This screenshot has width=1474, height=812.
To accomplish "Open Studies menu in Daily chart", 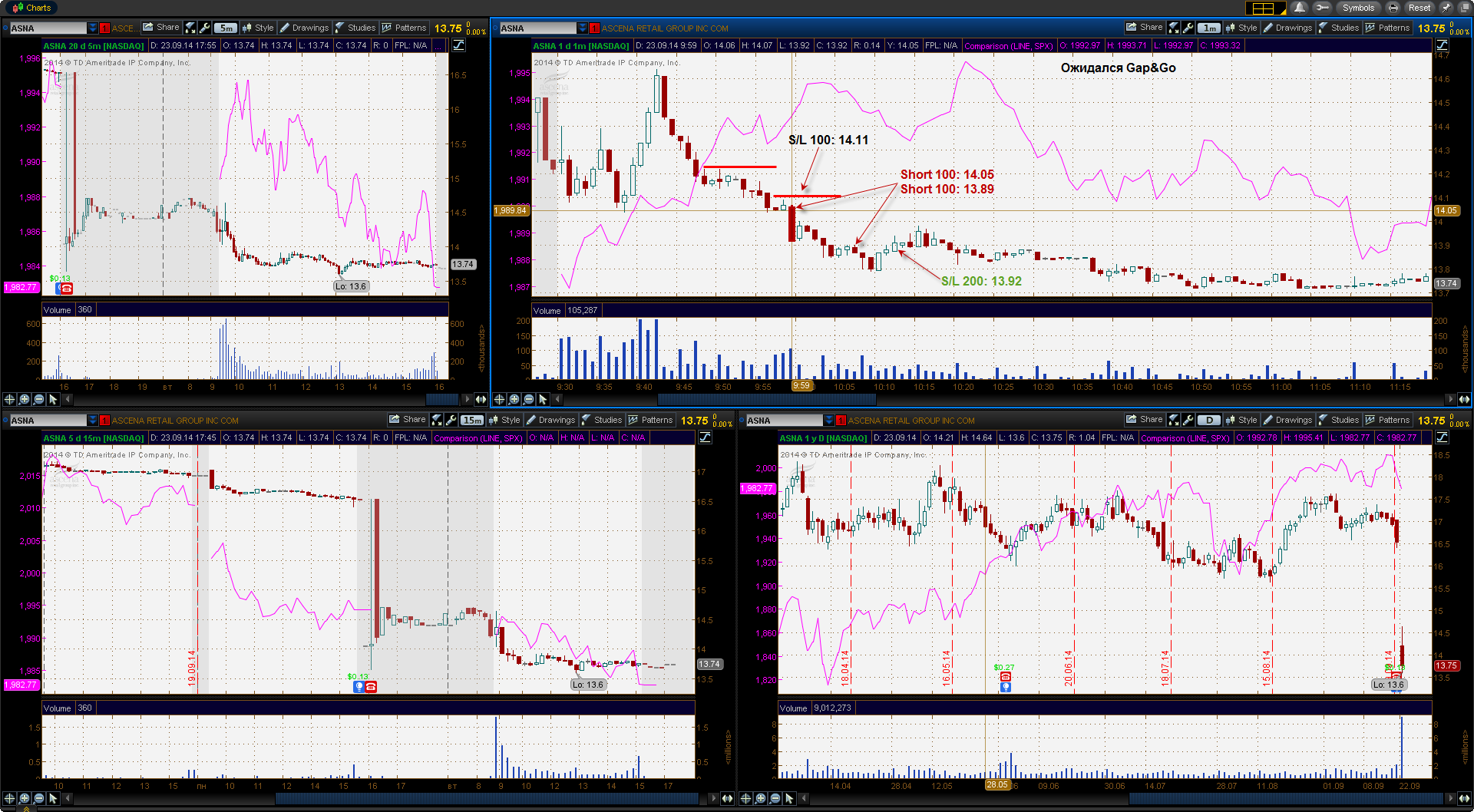I will coord(1339,420).
